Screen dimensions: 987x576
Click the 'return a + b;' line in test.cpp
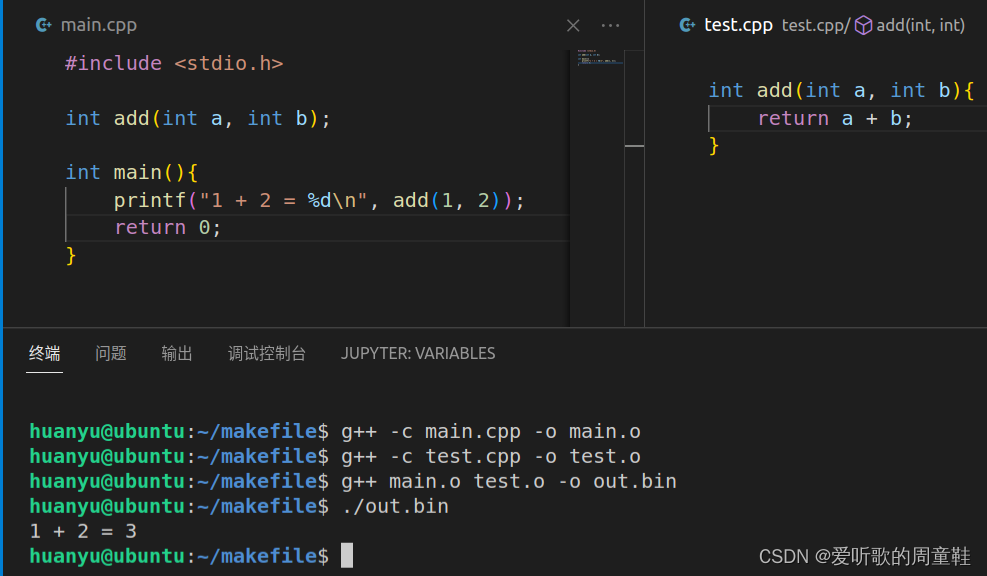(x=835, y=118)
